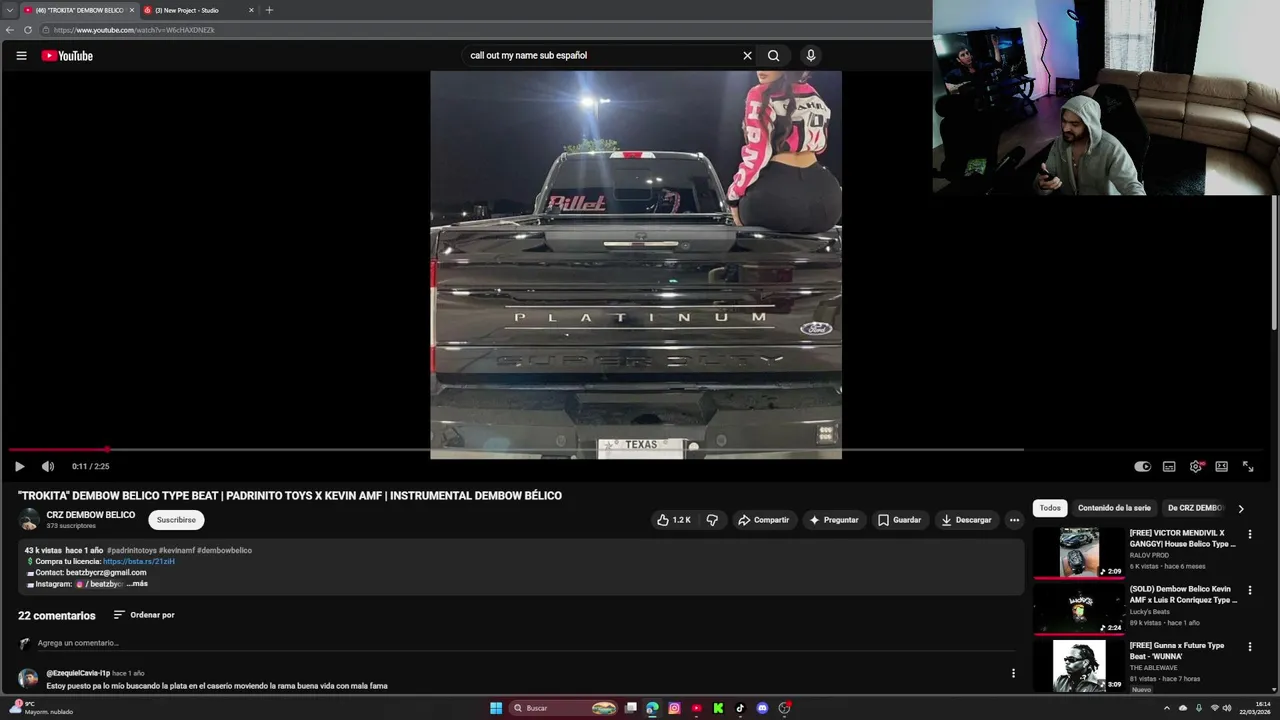The image size is (1280, 720).
Task: Open the CRZ DEMBOW BELICO channel name
Action: click(91, 515)
